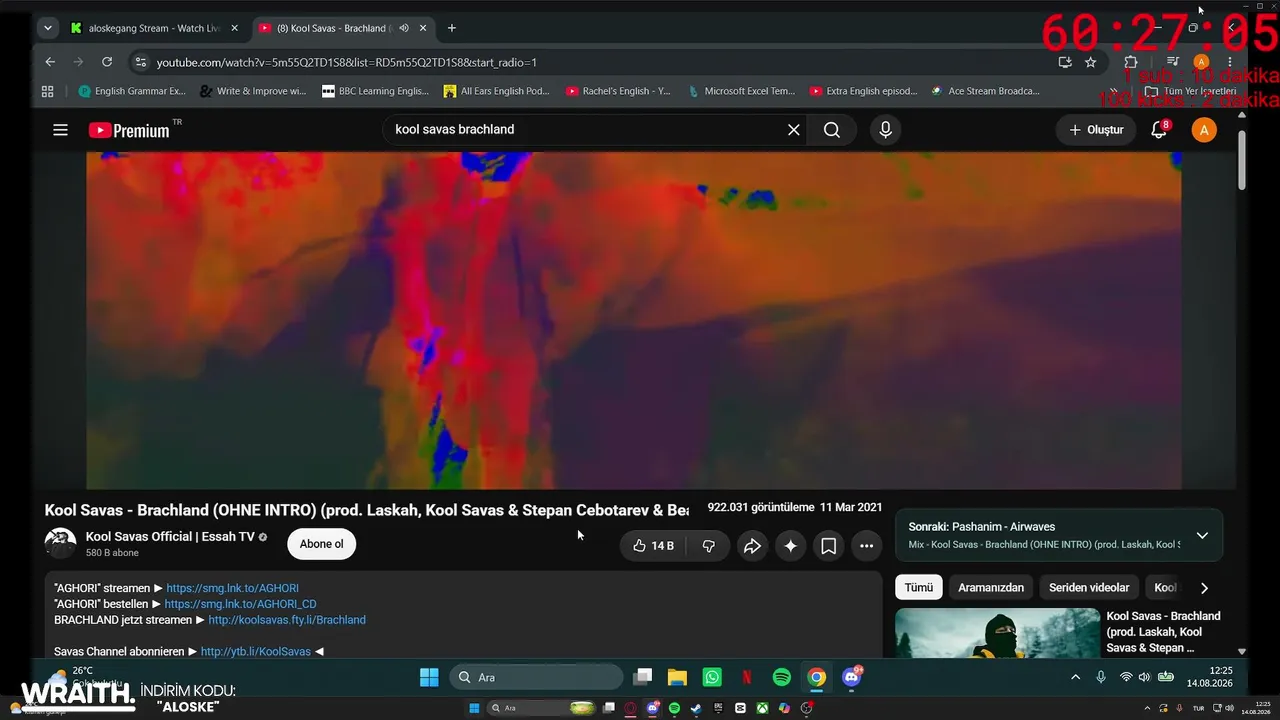
Task: Open the Kool Savas - Brachland sidebar thumbnail
Action: (x=997, y=633)
